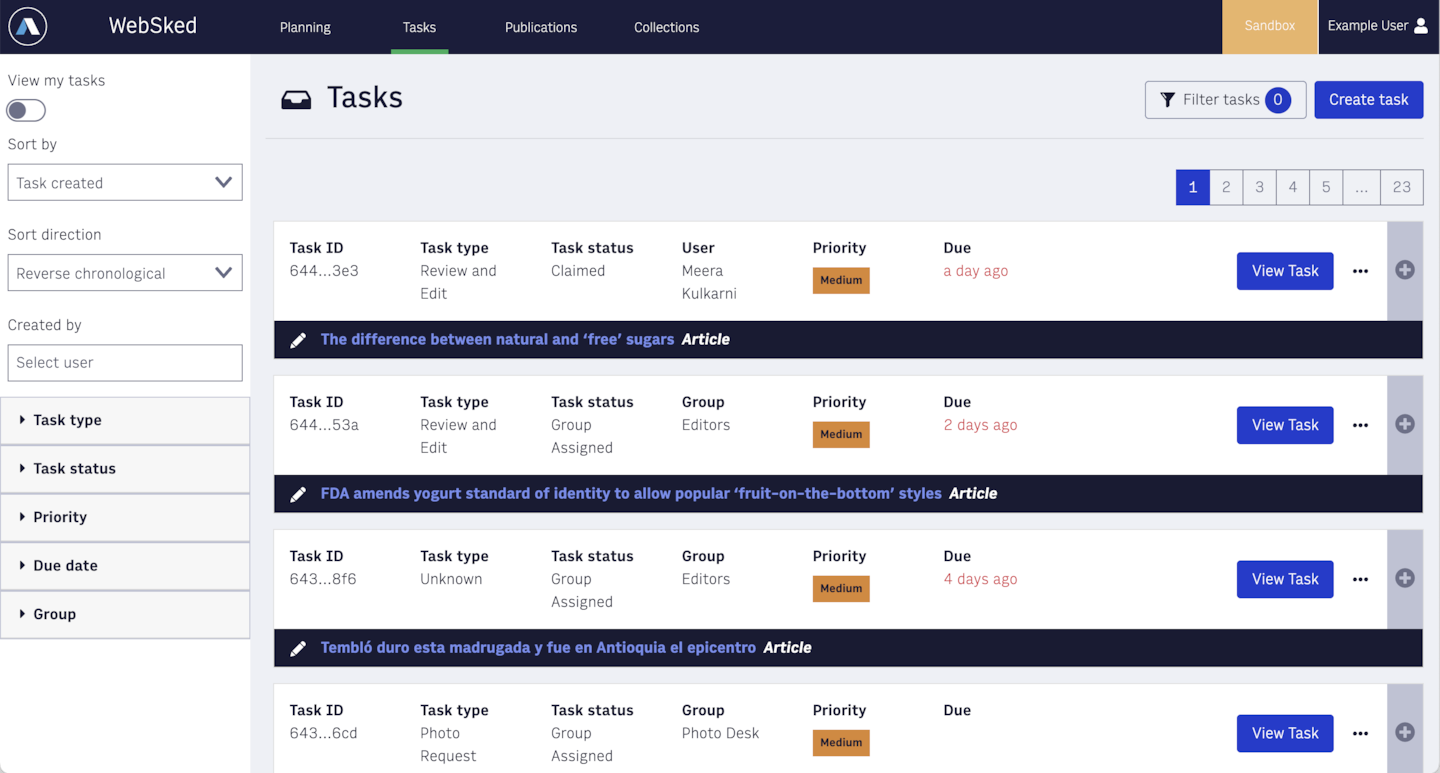Open the ellipsis menu on the Photo Request task
This screenshot has height=773, width=1440.
1360,733
